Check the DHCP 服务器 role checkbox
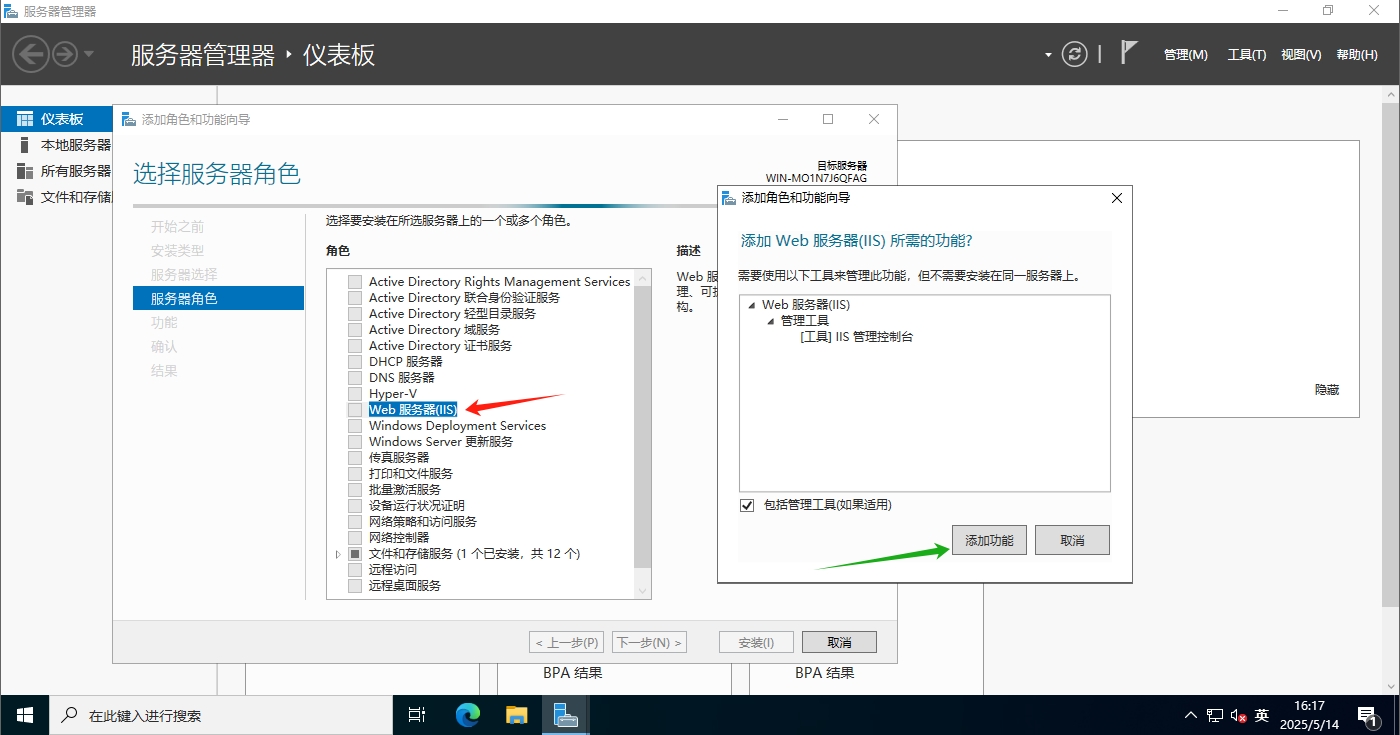This screenshot has height=735, width=1400. tap(355, 362)
